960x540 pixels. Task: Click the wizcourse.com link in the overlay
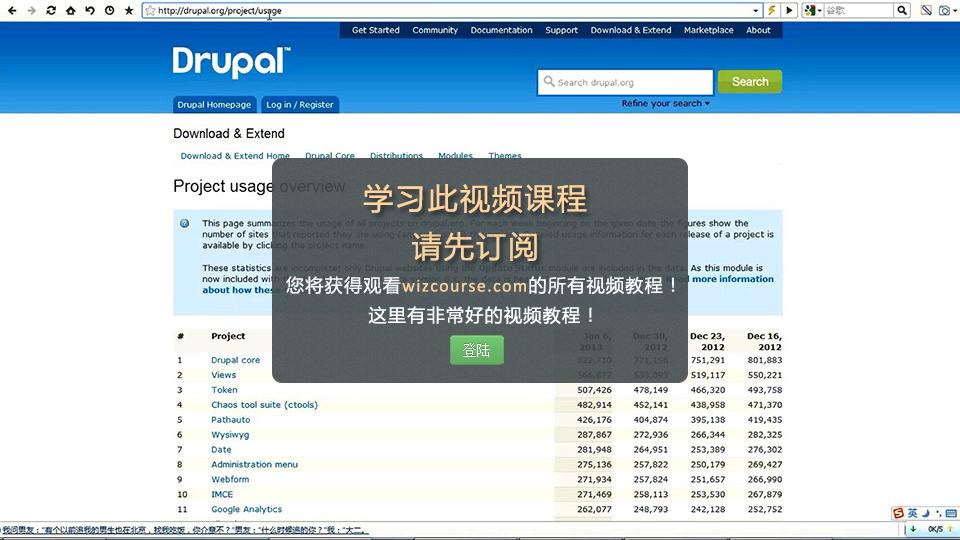click(x=465, y=285)
